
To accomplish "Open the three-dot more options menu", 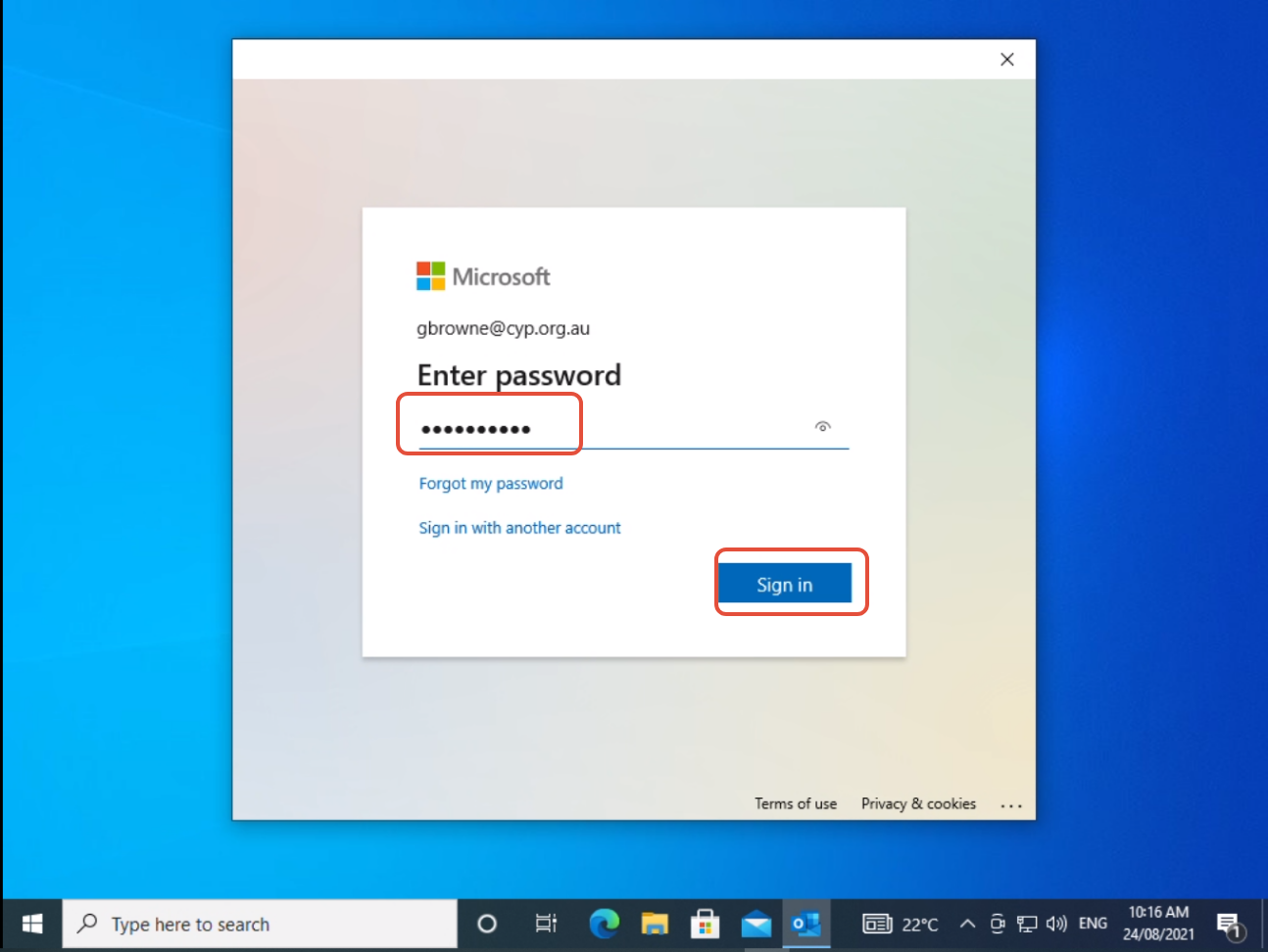I will 1011,805.
